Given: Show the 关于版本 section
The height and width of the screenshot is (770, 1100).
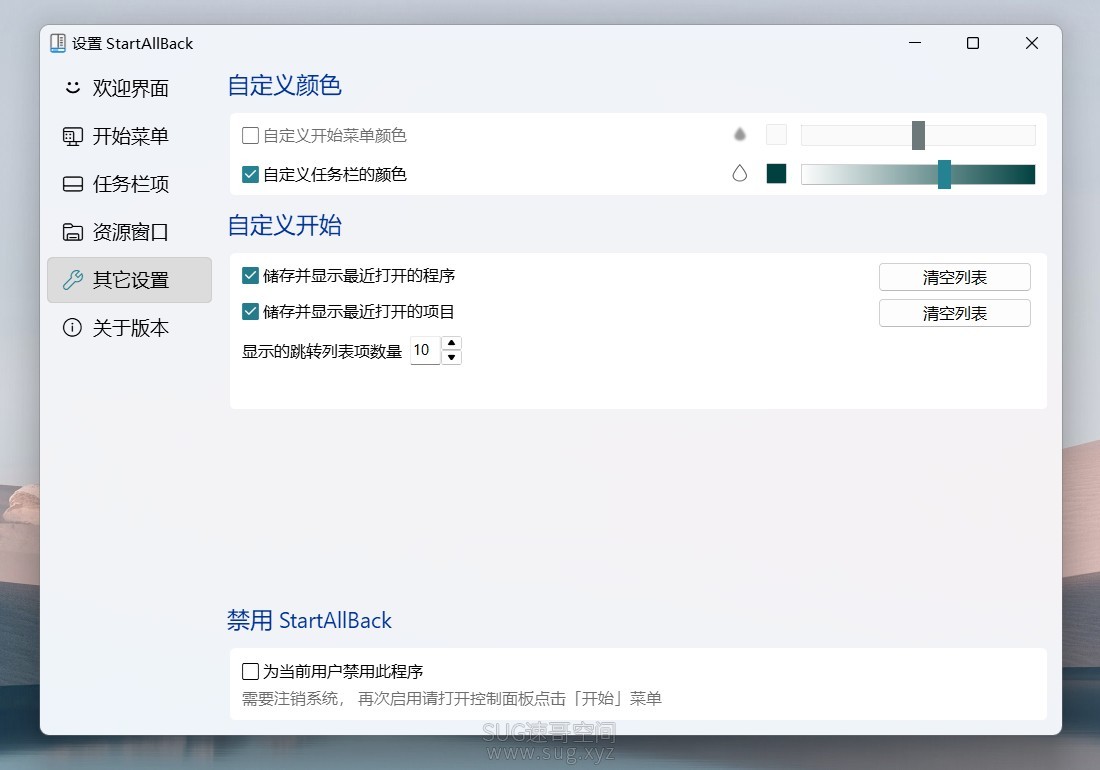Looking at the screenshot, I should [x=129, y=327].
